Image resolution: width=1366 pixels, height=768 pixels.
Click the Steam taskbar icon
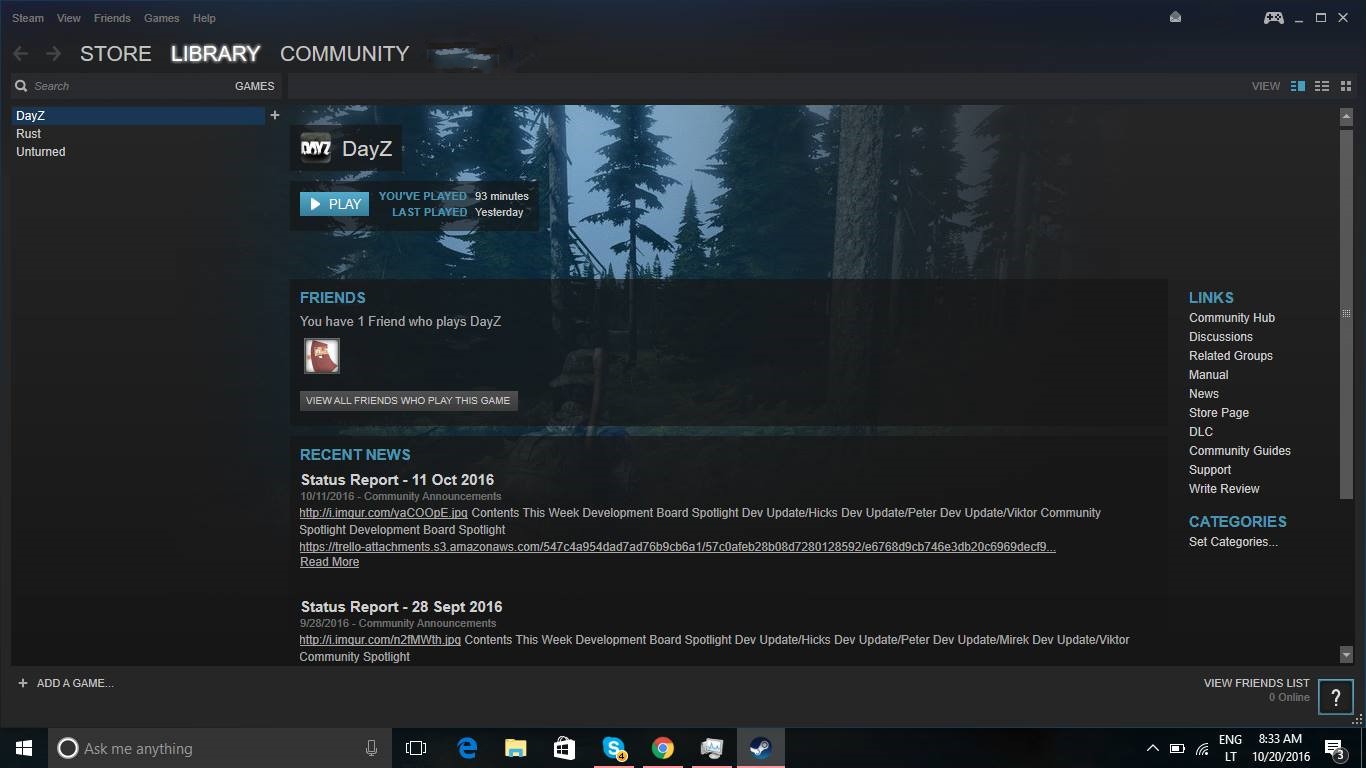(x=761, y=748)
